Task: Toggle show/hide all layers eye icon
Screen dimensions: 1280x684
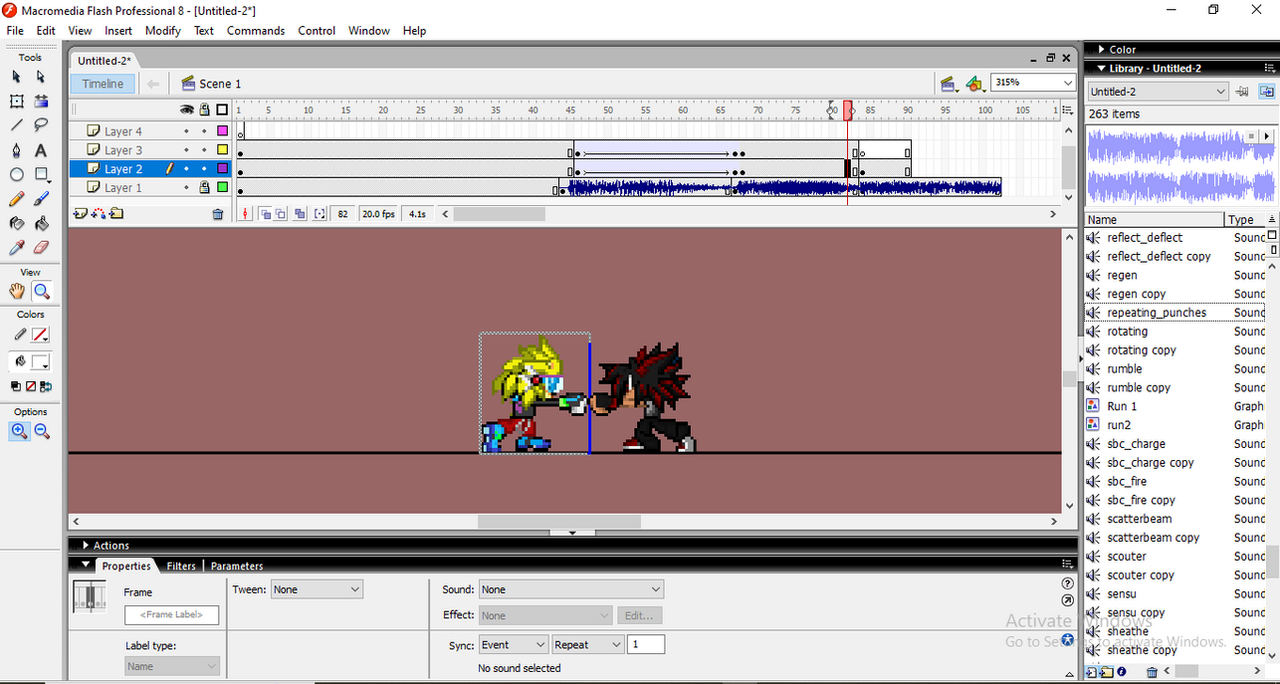Action: [186, 110]
